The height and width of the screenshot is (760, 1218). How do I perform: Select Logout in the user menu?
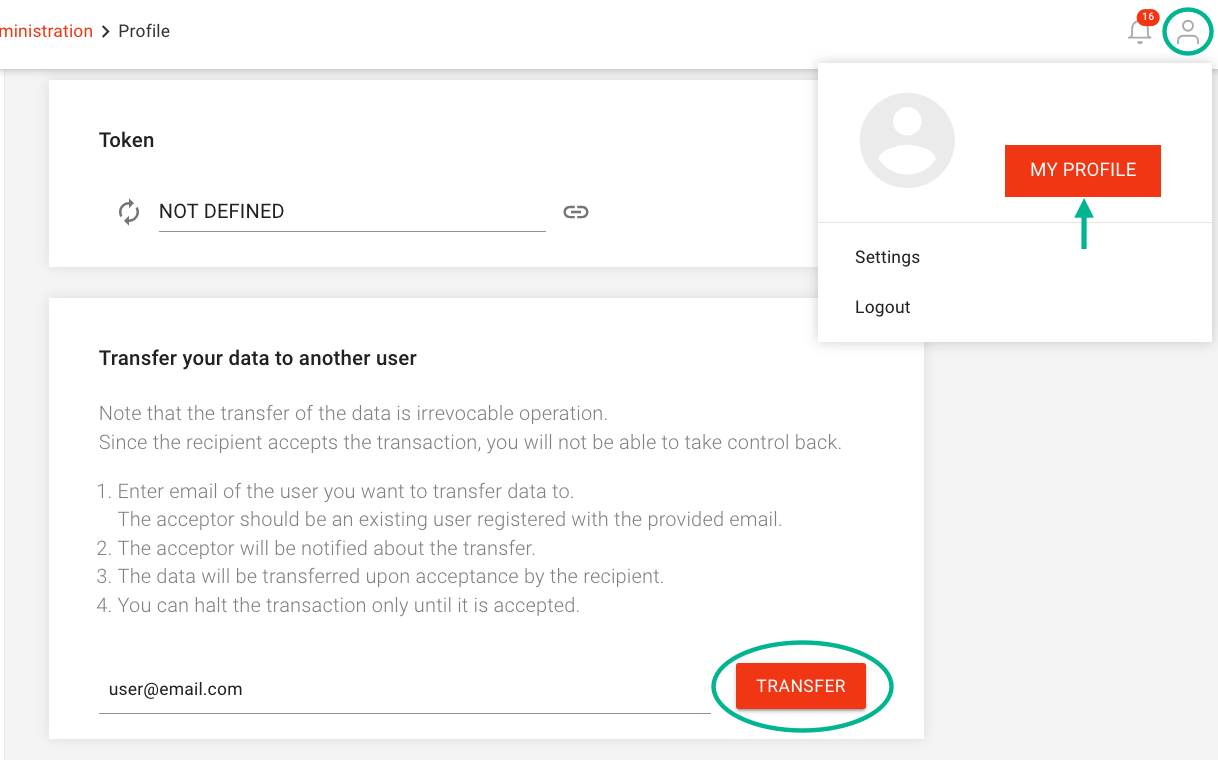pyautogui.click(x=882, y=307)
